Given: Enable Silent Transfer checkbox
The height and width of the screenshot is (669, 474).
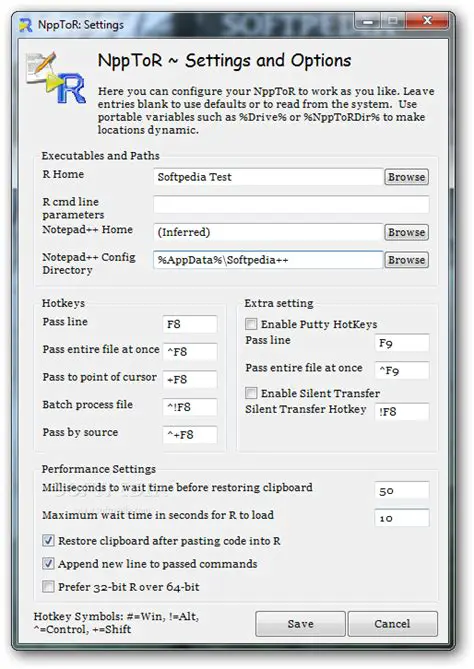Looking at the screenshot, I should (x=251, y=393).
